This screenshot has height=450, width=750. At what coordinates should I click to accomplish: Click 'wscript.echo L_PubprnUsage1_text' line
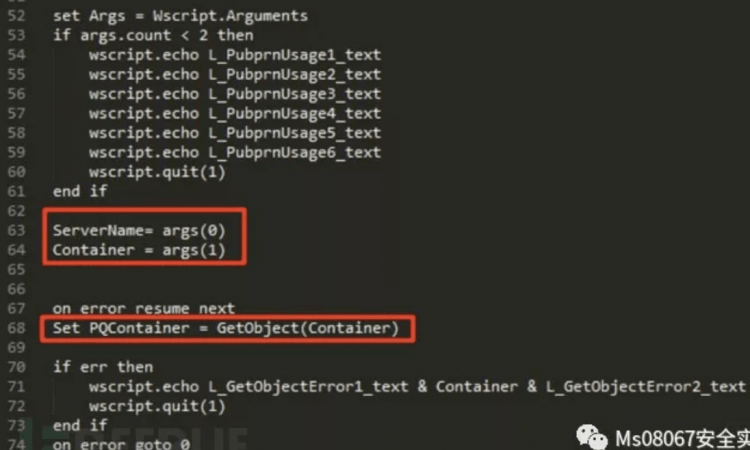235,55
